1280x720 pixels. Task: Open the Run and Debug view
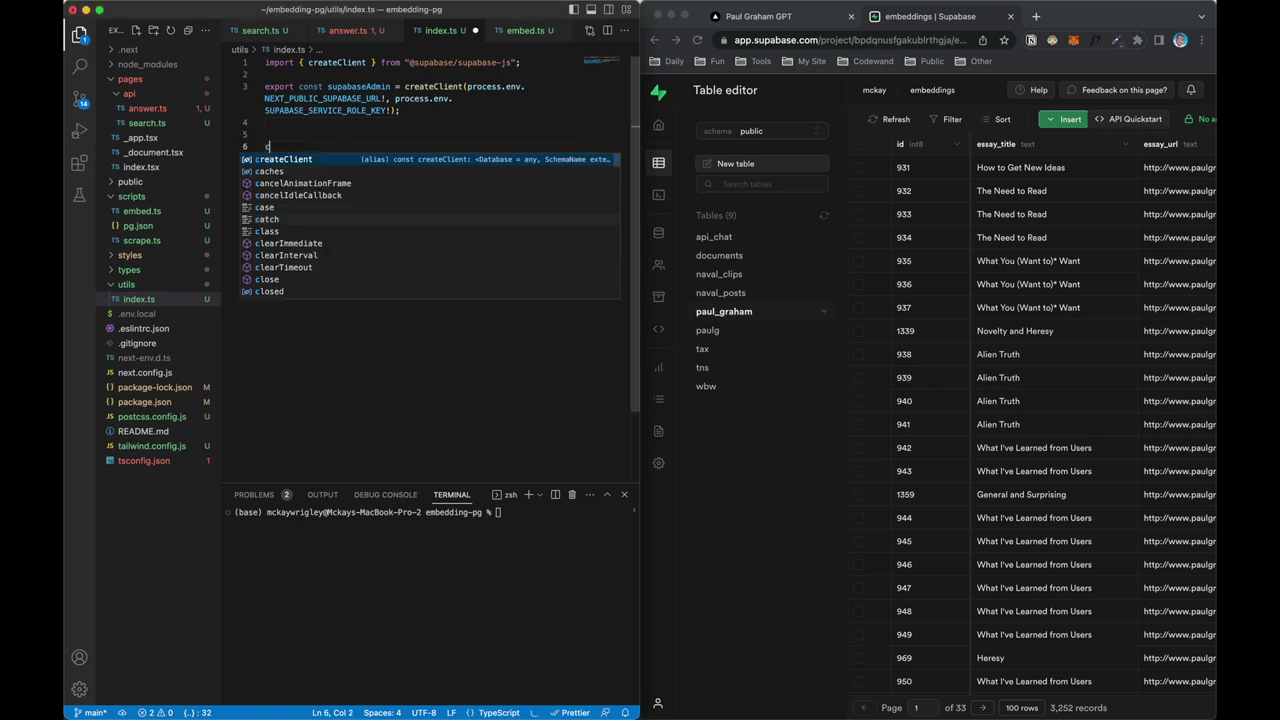tap(79, 131)
